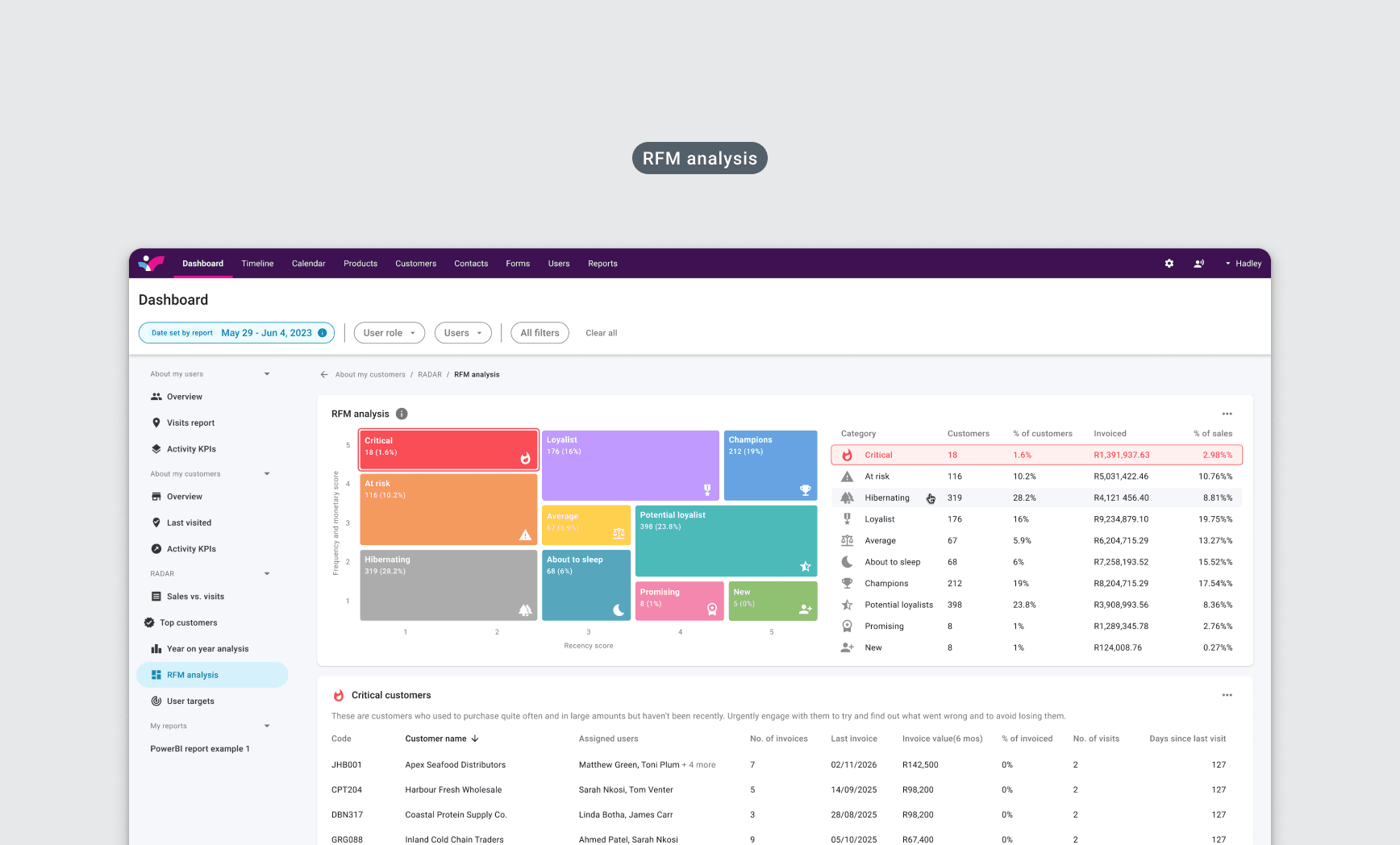The height and width of the screenshot is (845, 1400).
Task: Click the Clear all link
Action: tap(602, 333)
